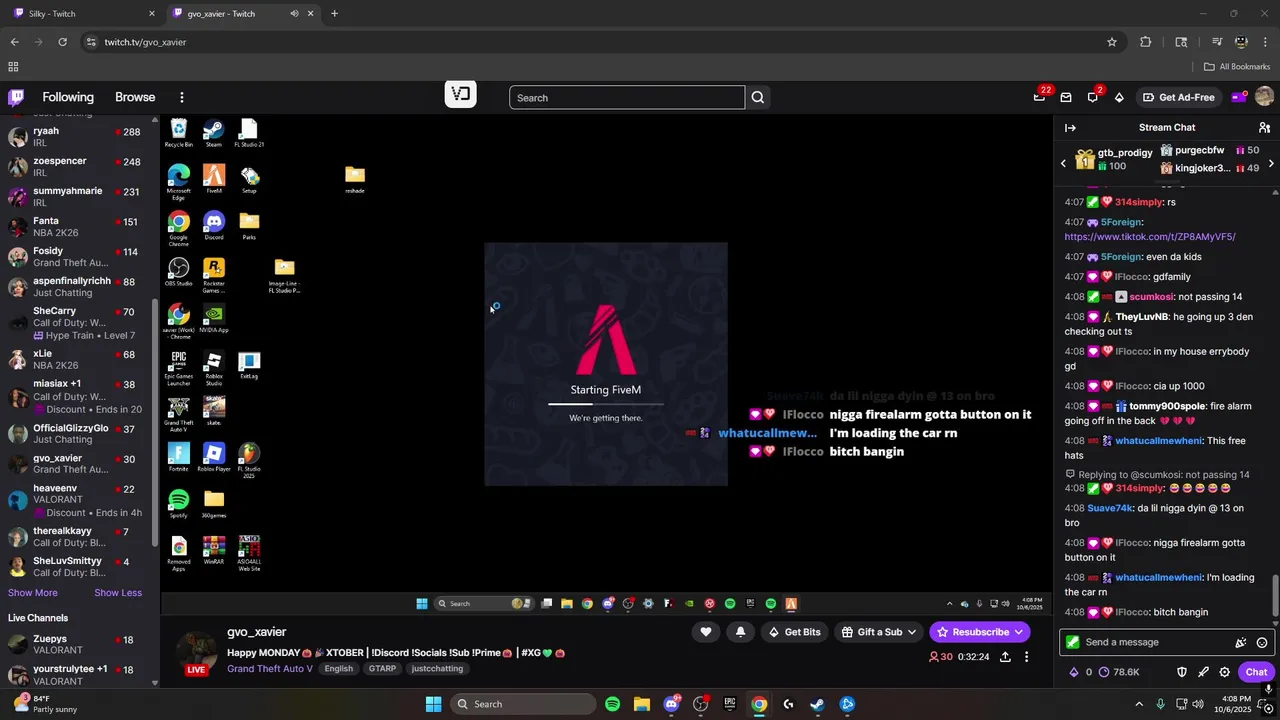1280x720 pixels.
Task: Toggle the notification bell for gvo_xavier
Action: coord(740,632)
